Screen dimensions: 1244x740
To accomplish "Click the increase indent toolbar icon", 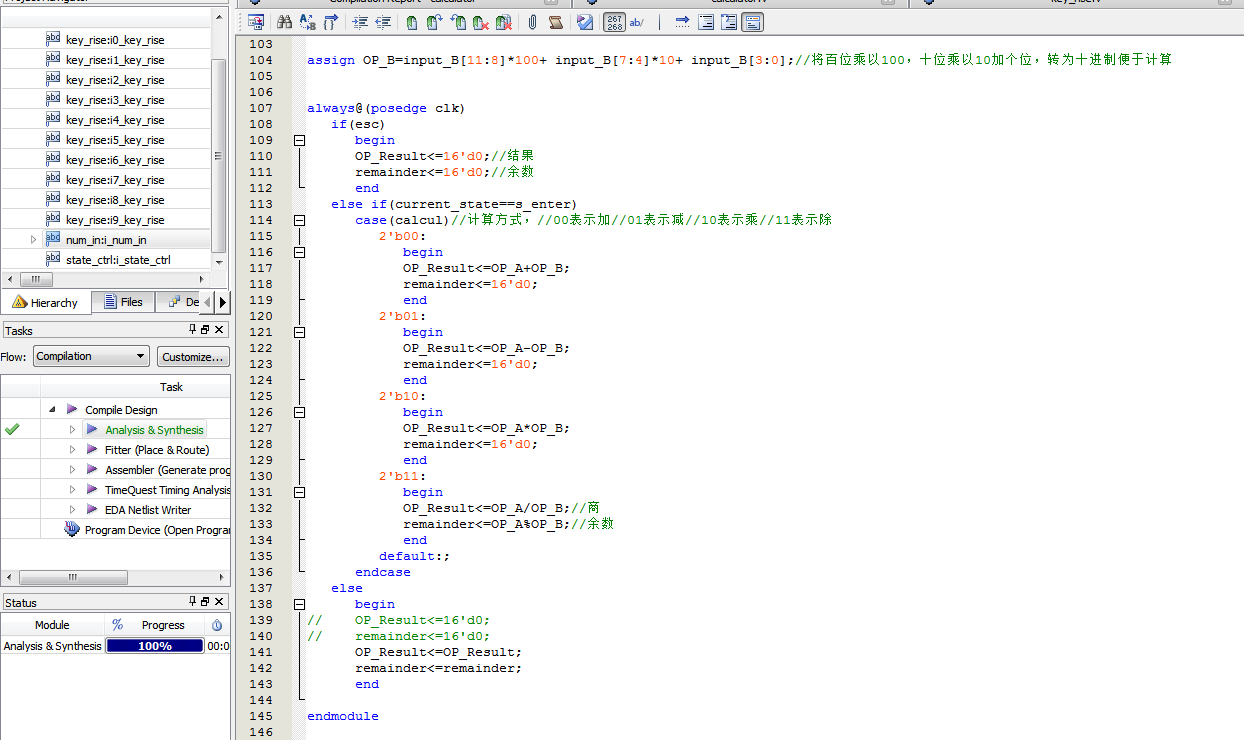I will 359,22.
